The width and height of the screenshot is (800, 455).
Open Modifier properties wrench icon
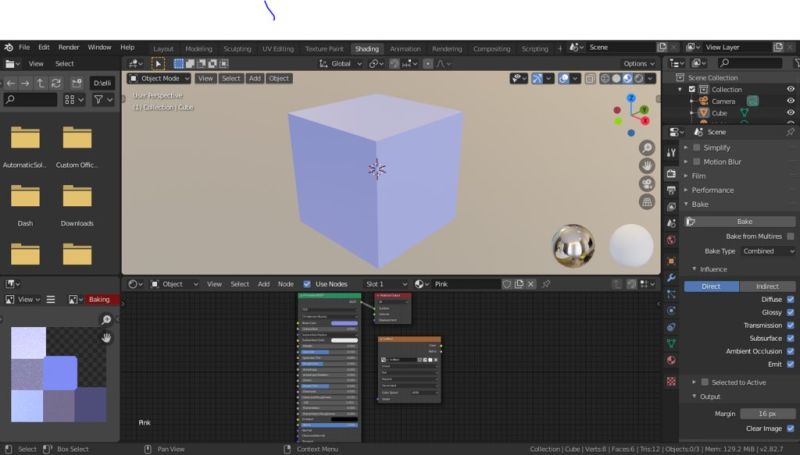pyautogui.click(x=671, y=277)
